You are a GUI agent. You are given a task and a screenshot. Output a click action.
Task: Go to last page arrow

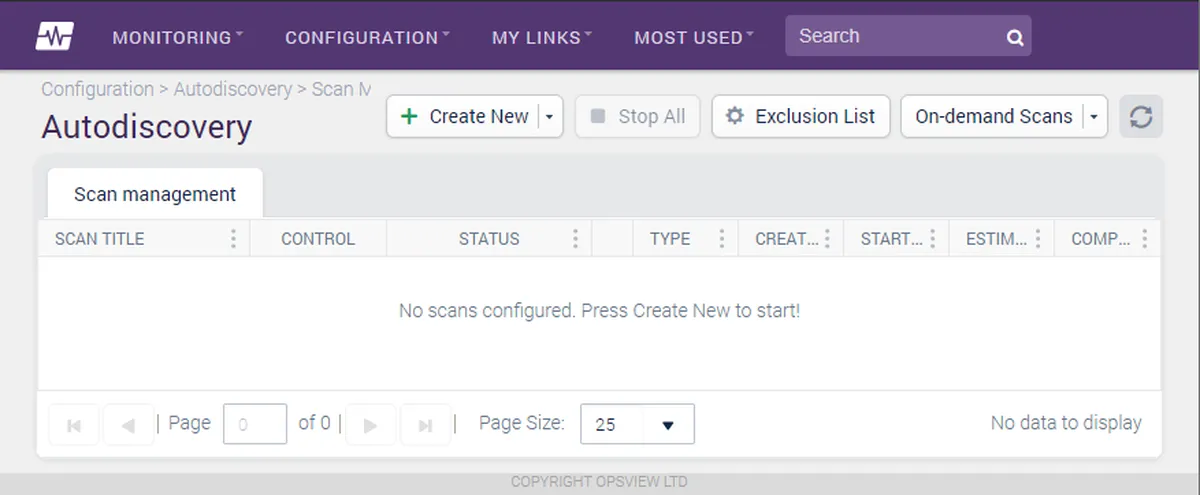(x=425, y=425)
